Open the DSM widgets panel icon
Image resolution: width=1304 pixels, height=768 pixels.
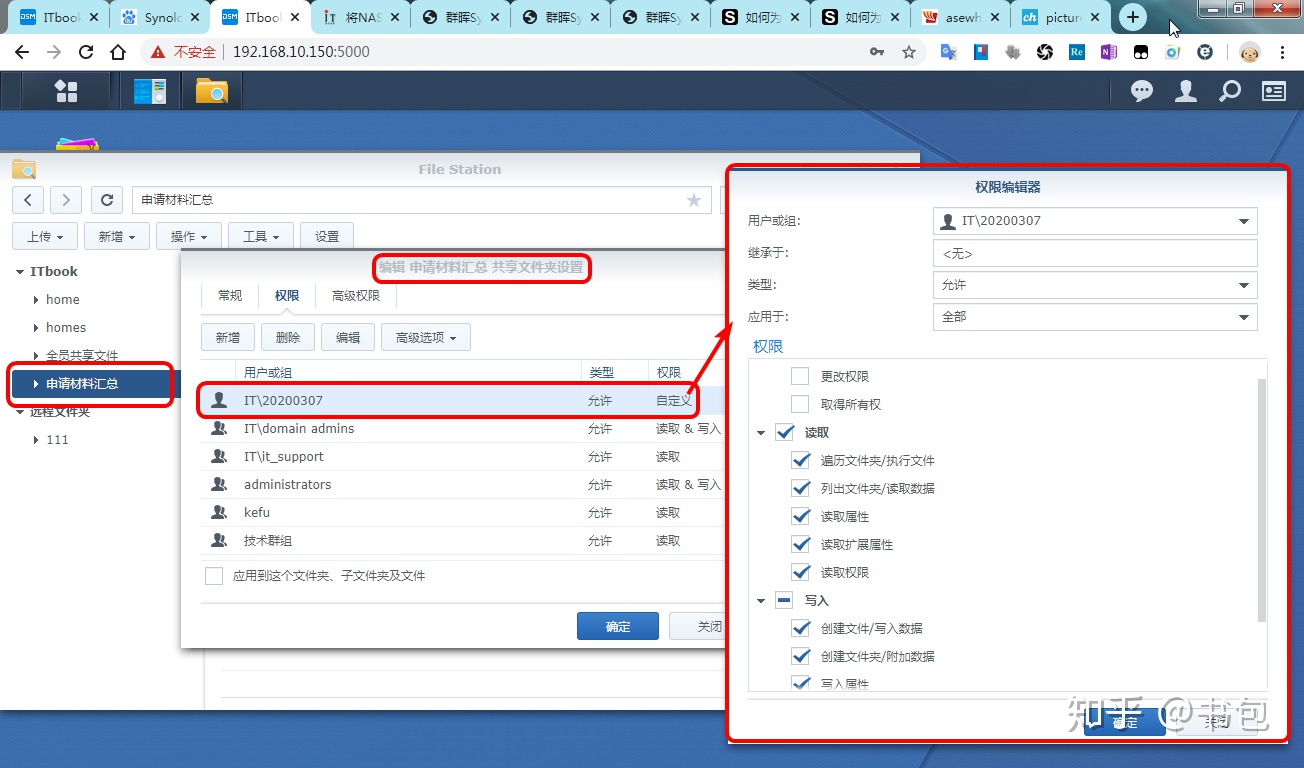pos(1274,92)
